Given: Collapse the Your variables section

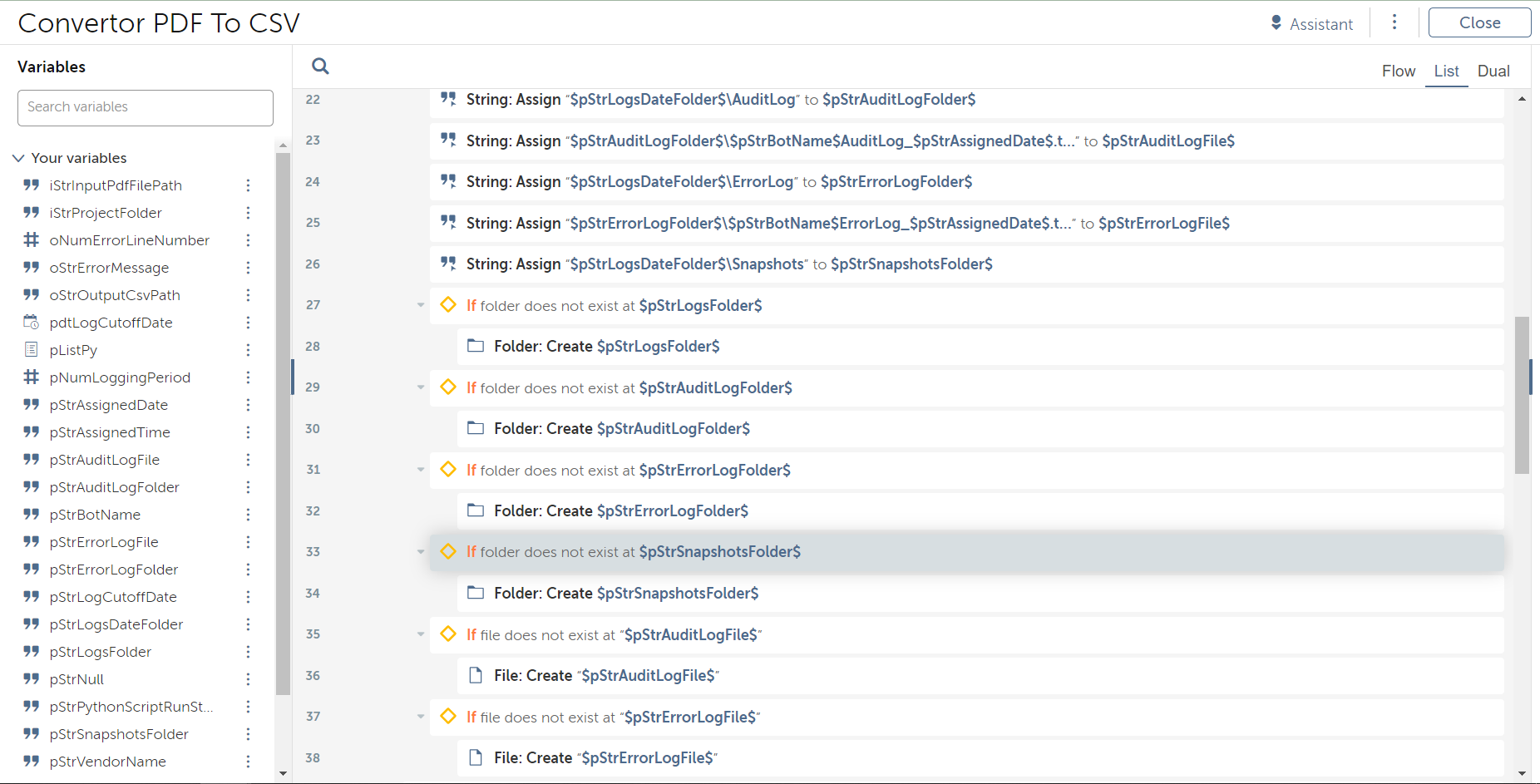Looking at the screenshot, I should [18, 158].
